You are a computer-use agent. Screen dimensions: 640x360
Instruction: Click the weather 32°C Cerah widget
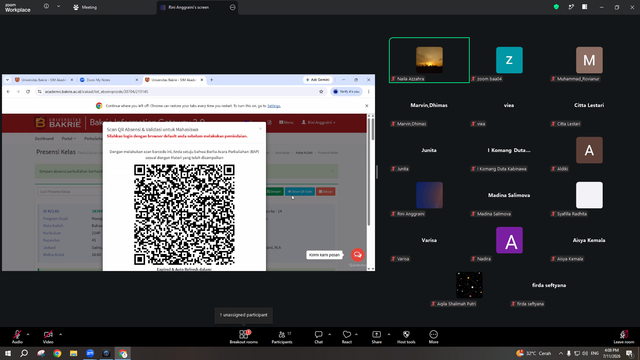(534, 353)
